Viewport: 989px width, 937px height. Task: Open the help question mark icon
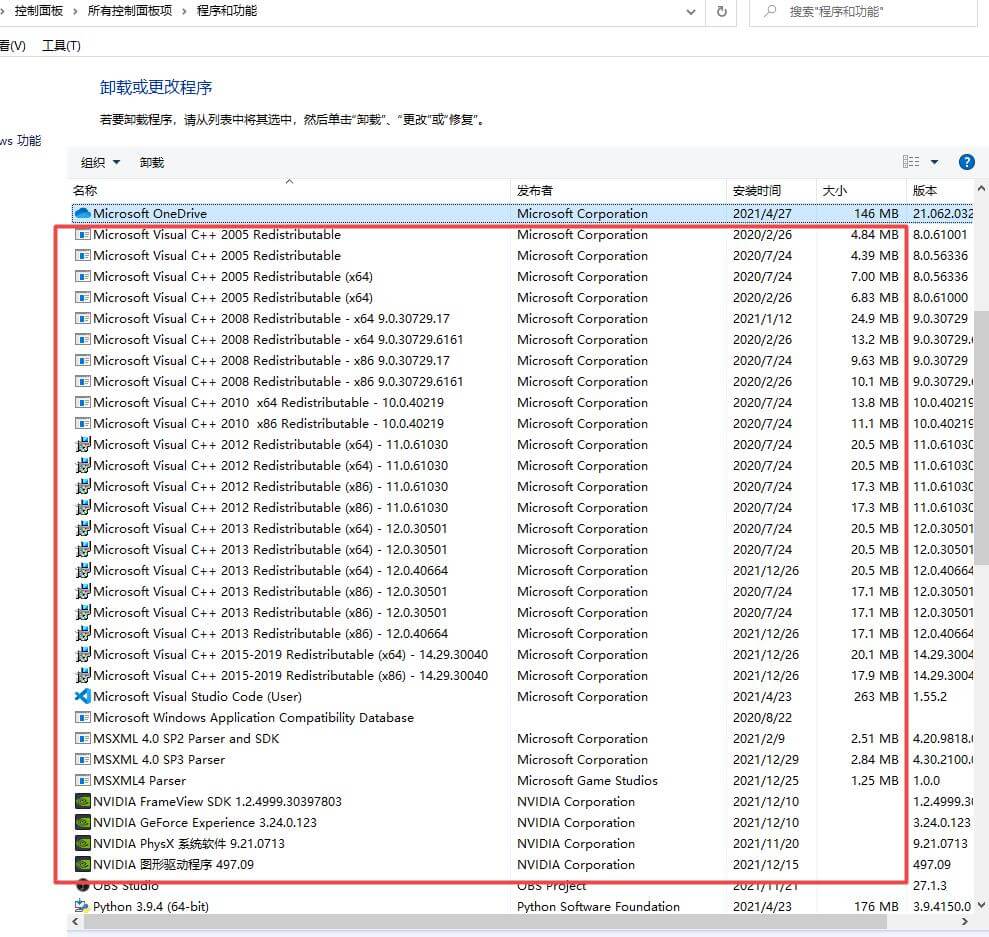click(x=966, y=162)
